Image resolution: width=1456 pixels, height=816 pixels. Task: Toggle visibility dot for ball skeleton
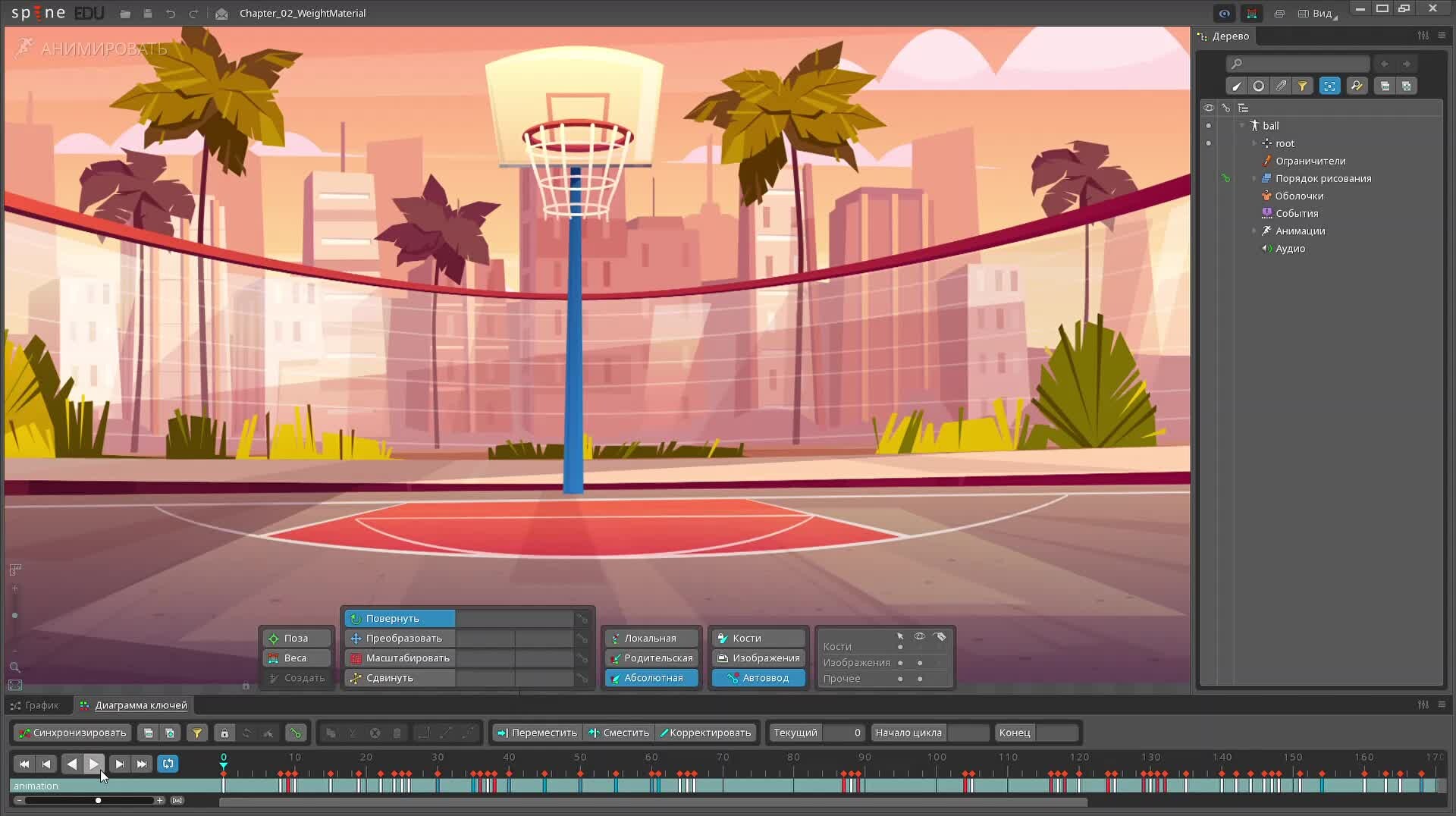point(1208,126)
